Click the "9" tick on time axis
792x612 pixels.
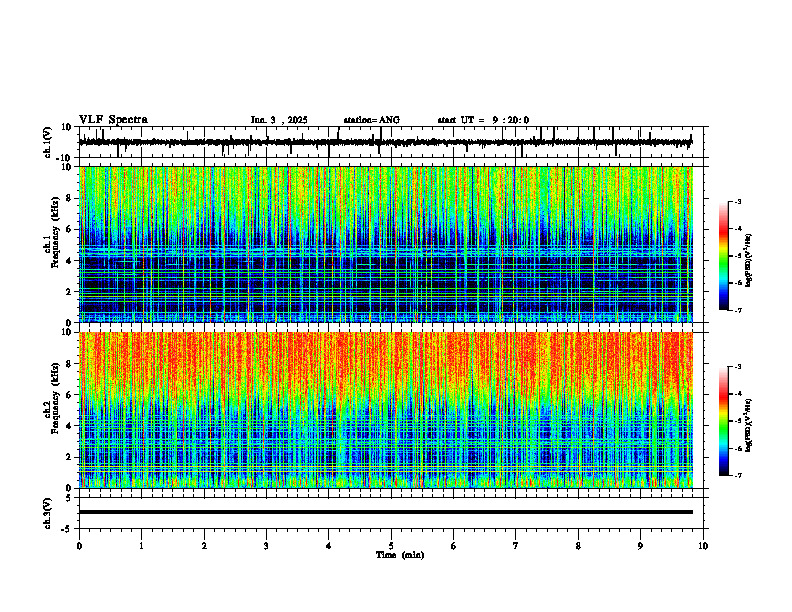(640, 546)
